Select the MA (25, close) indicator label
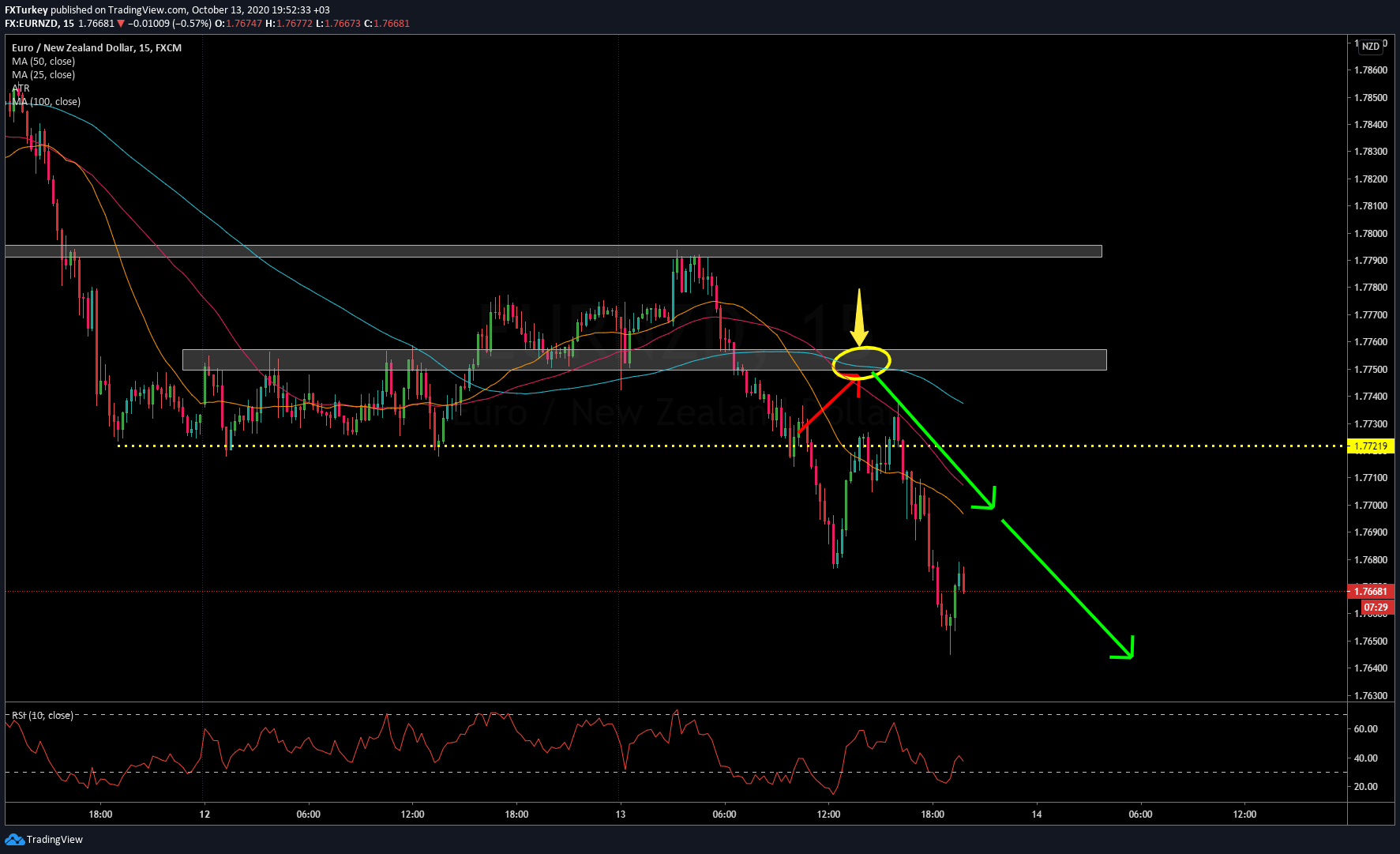This screenshot has width=1400, height=854. [x=43, y=74]
